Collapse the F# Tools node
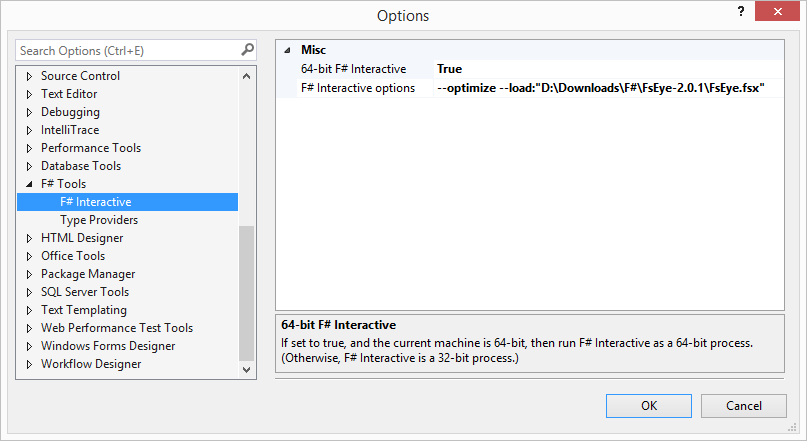This screenshot has width=807, height=441. [x=29, y=184]
